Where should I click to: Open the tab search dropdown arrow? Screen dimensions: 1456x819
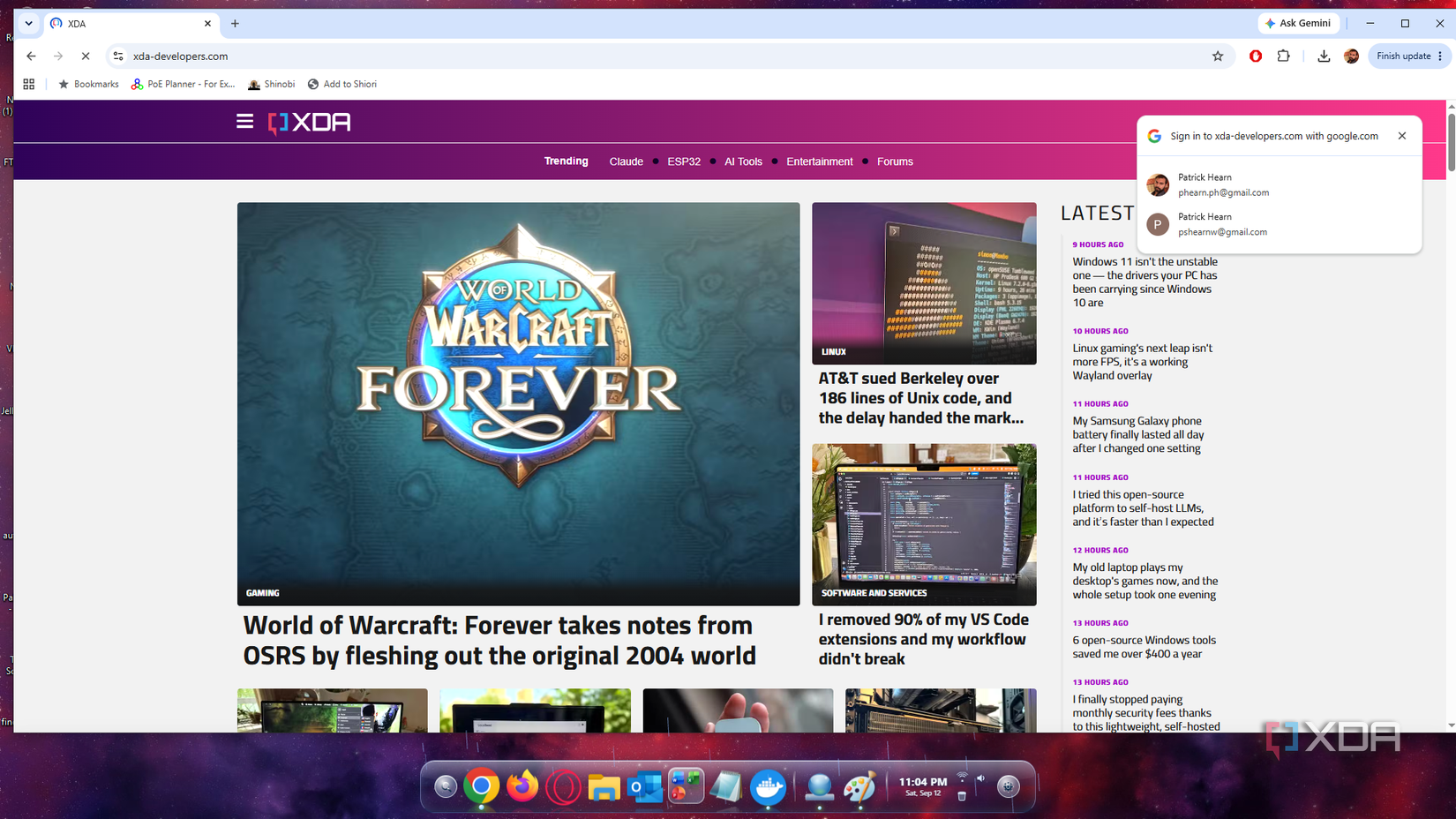29,24
